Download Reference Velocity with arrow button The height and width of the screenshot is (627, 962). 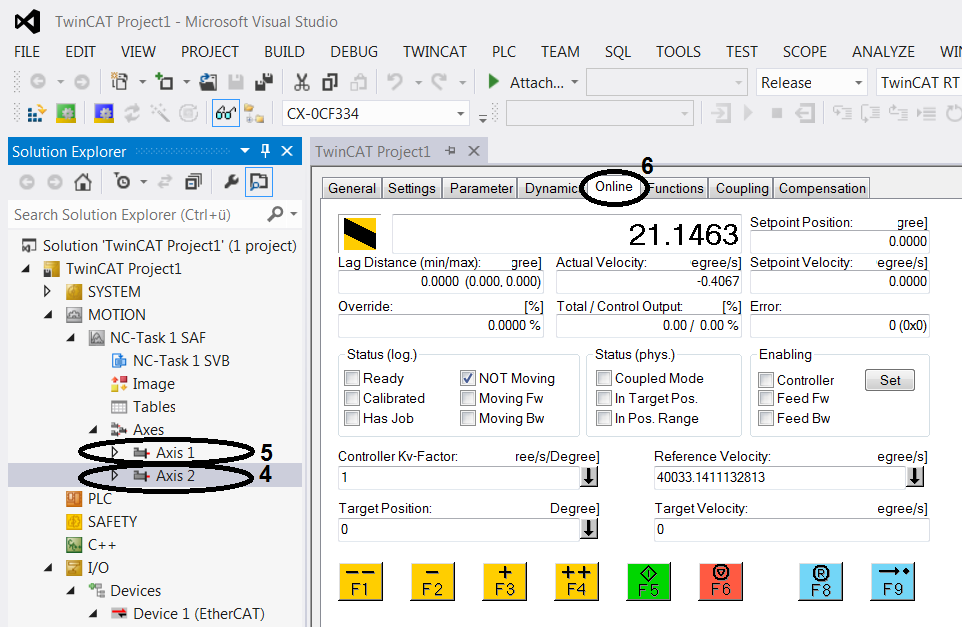[x=915, y=477]
